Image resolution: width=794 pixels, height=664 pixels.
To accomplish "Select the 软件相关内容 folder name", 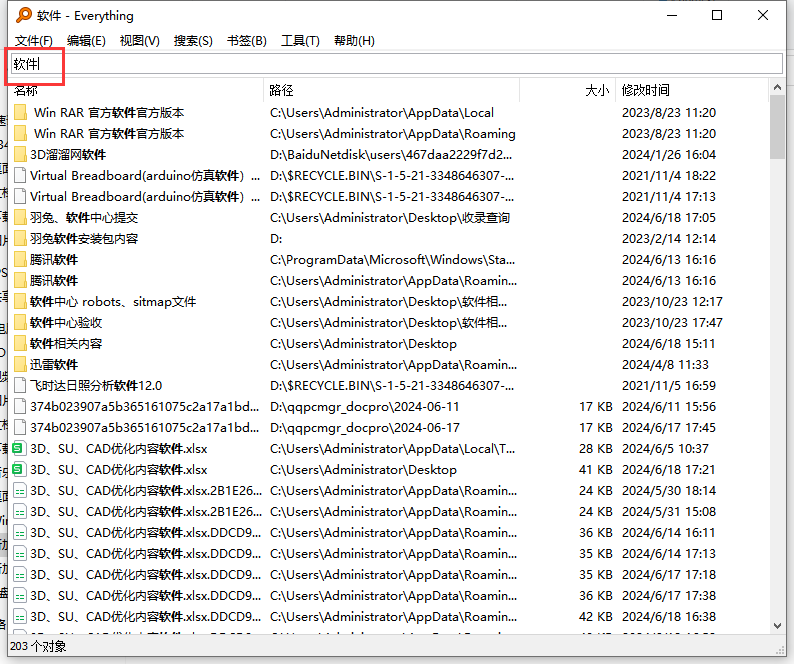I will pos(66,343).
